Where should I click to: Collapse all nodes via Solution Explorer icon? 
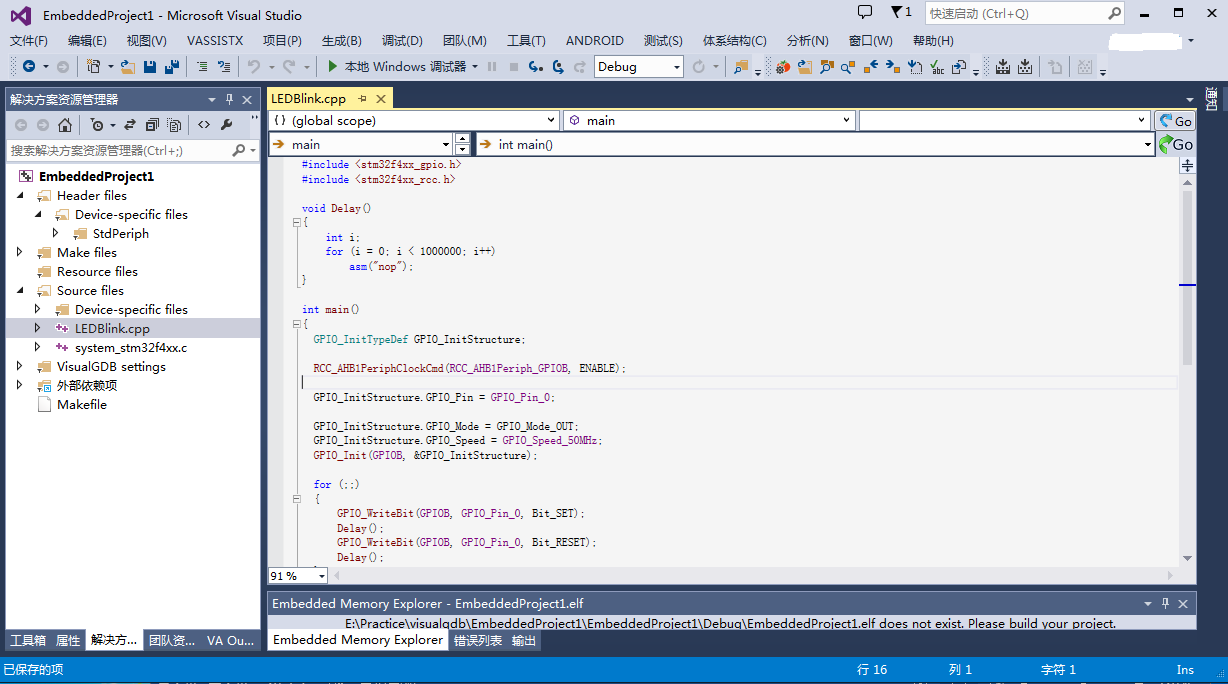click(152, 124)
